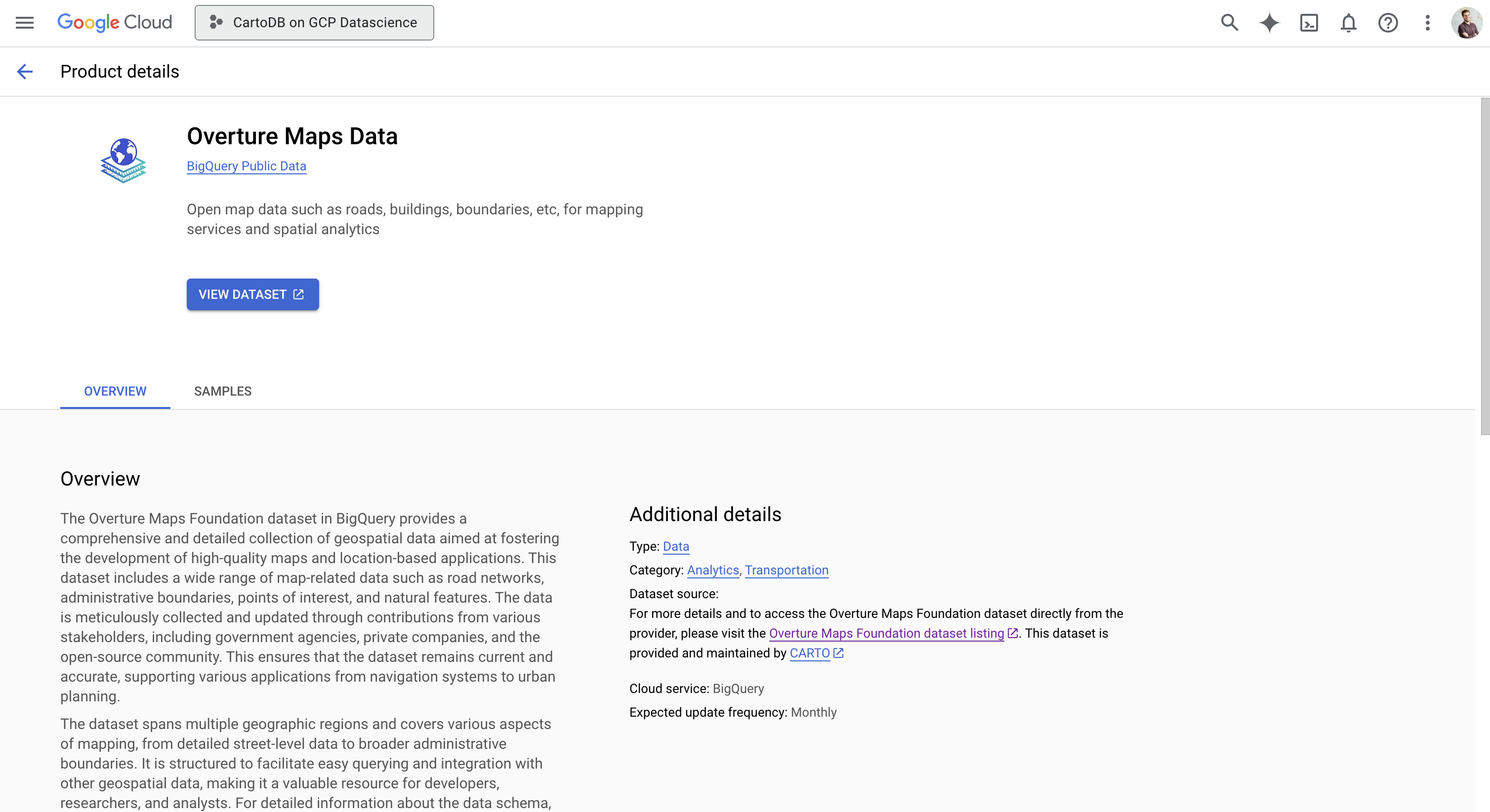Click the VIEW DATASET button
Image resolution: width=1490 pixels, height=812 pixels.
pos(253,294)
